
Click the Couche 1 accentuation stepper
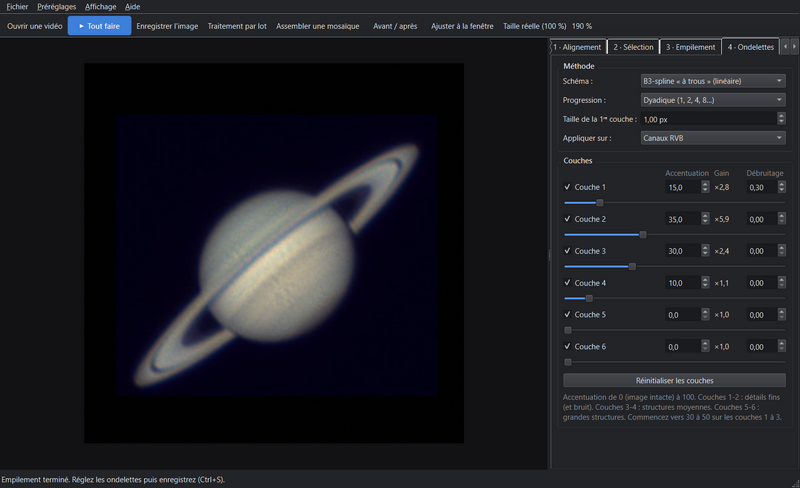click(705, 187)
